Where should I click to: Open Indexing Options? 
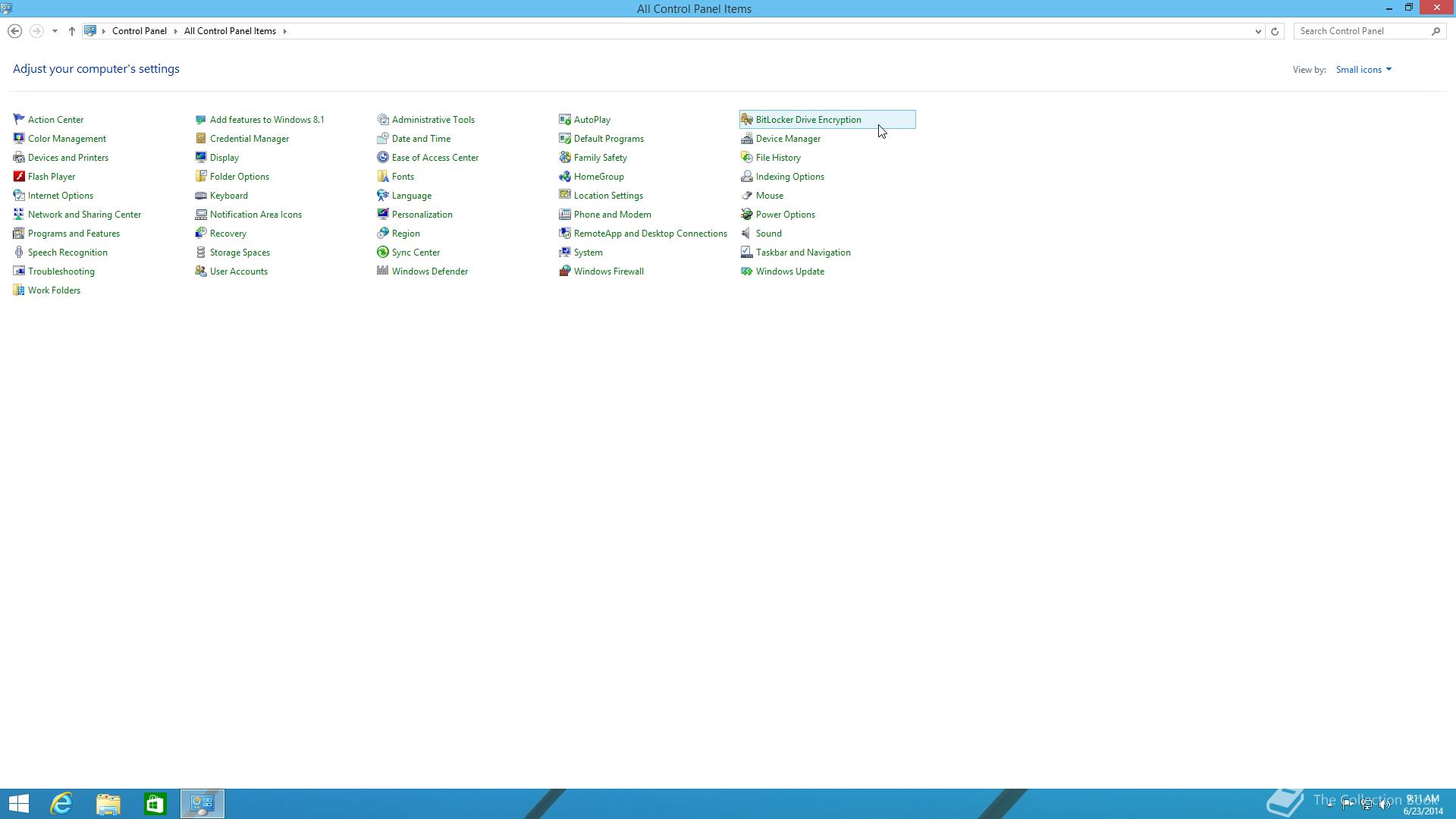click(789, 176)
